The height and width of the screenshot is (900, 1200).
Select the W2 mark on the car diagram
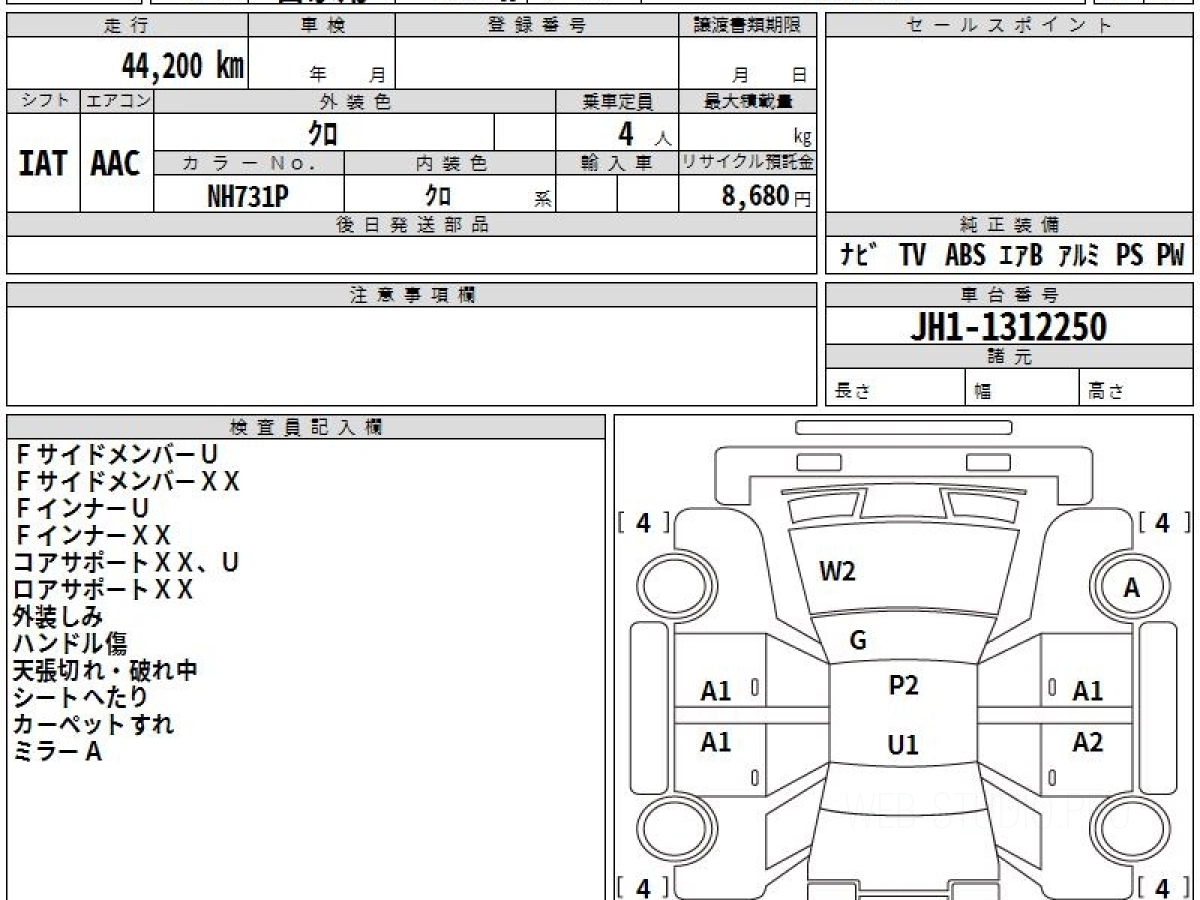pyautogui.click(x=837, y=572)
